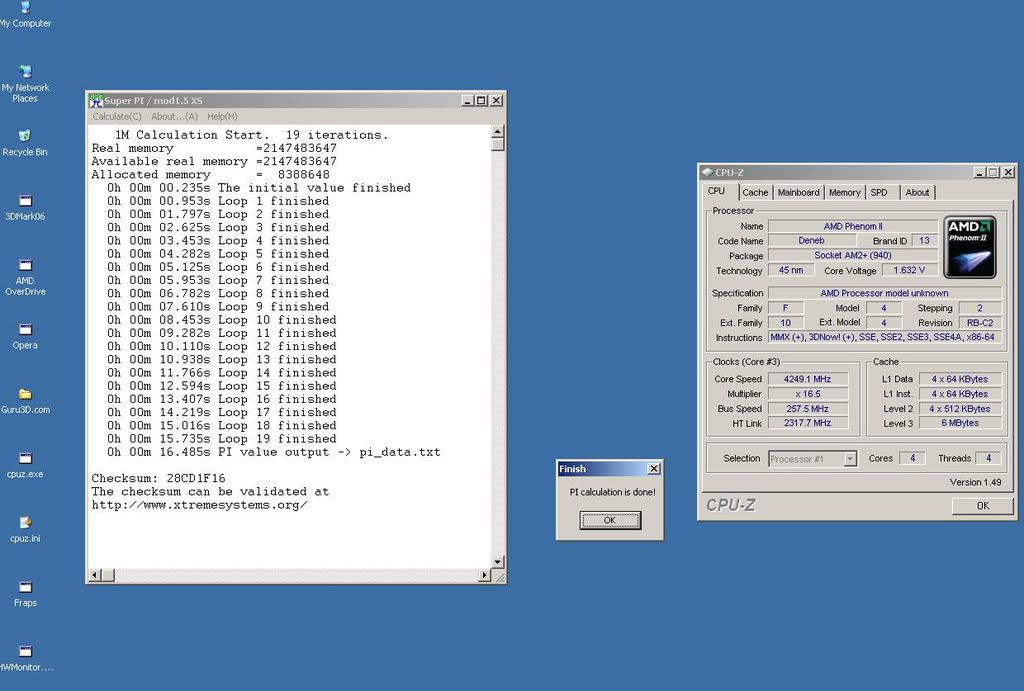Screen dimensions: 1024x691
Task: Click the Super PI horizontal scrollbar thumb
Action: point(108,575)
